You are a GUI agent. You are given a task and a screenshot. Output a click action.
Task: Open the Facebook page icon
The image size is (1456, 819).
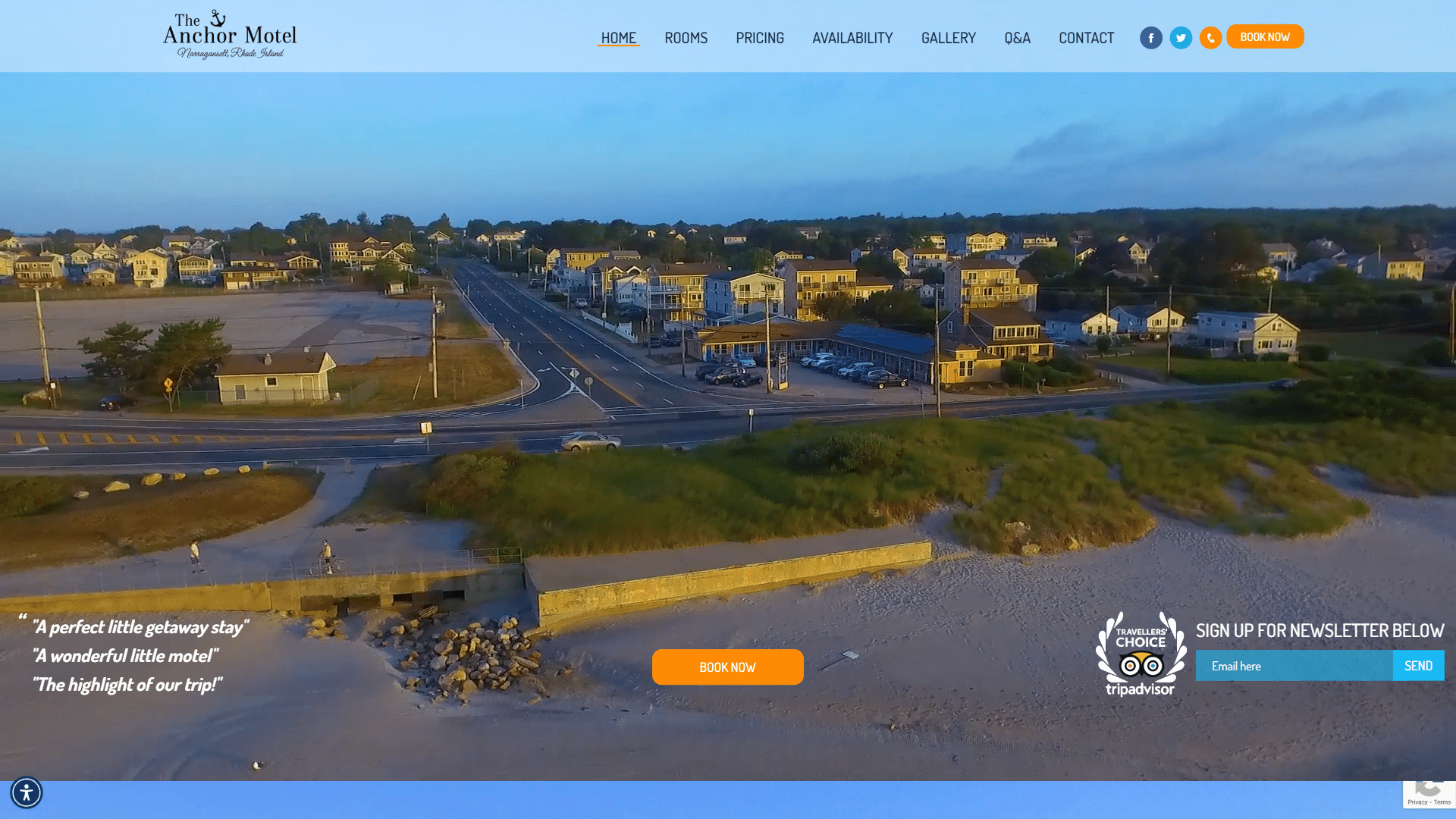1150,38
